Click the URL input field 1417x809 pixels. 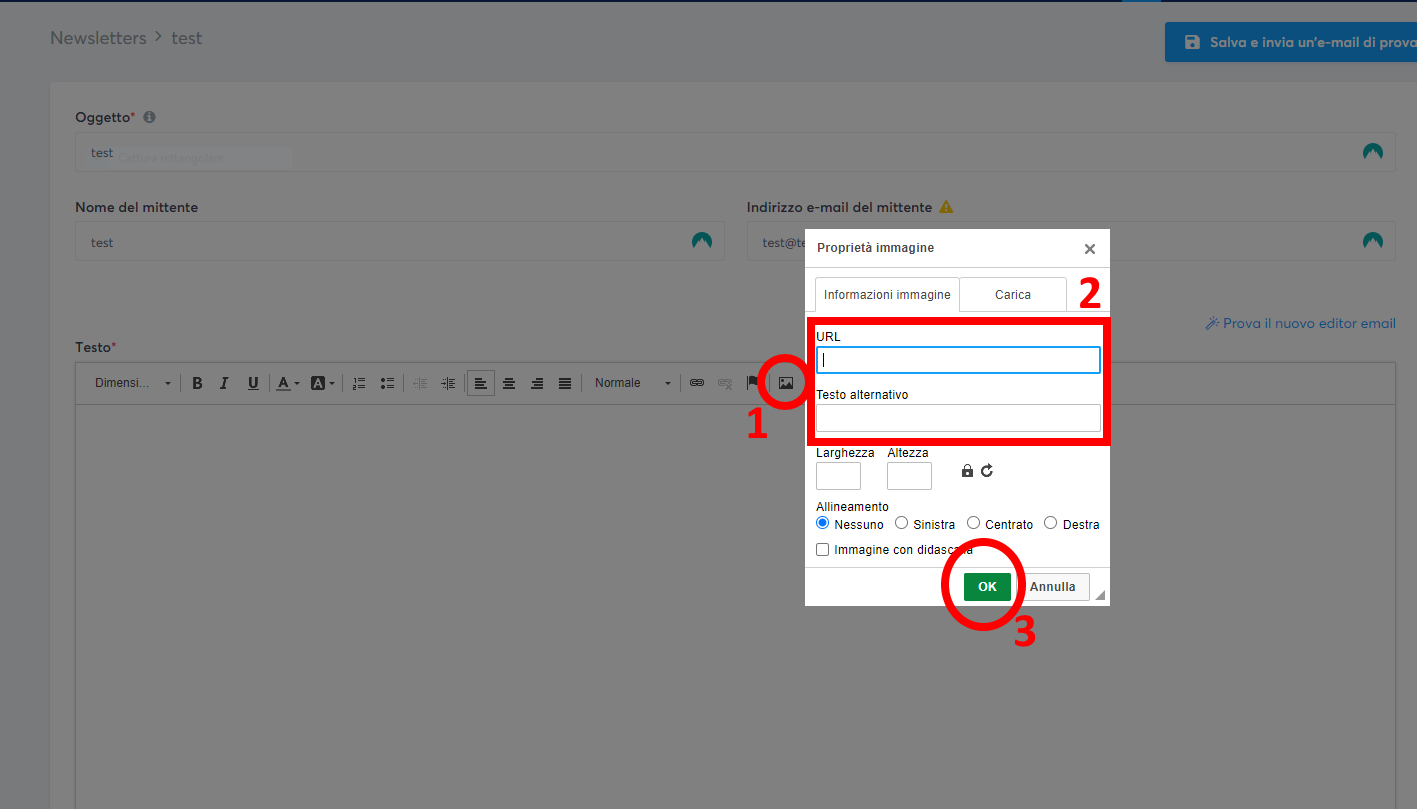[x=957, y=359]
